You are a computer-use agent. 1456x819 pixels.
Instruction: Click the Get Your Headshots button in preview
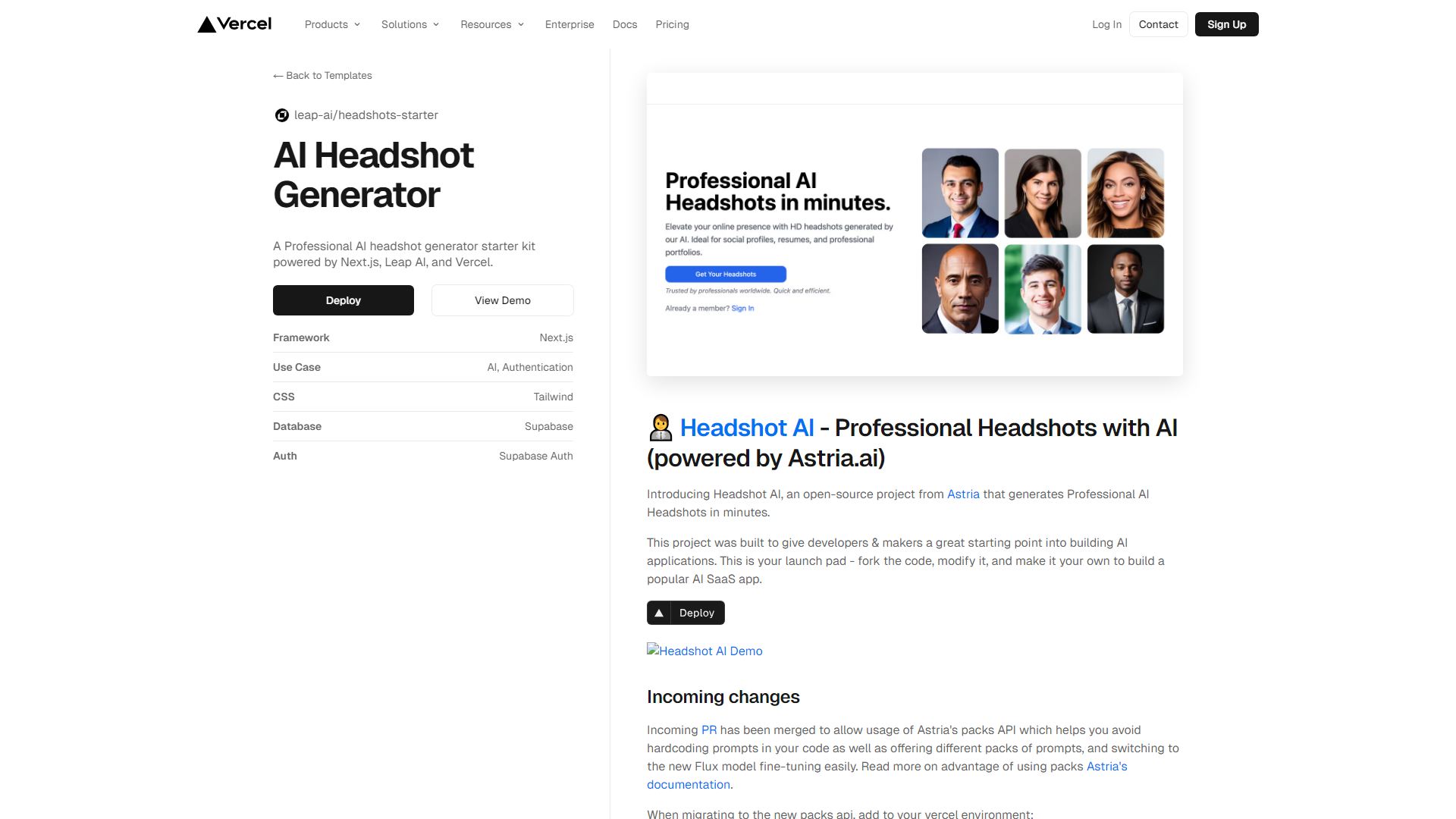[726, 275]
